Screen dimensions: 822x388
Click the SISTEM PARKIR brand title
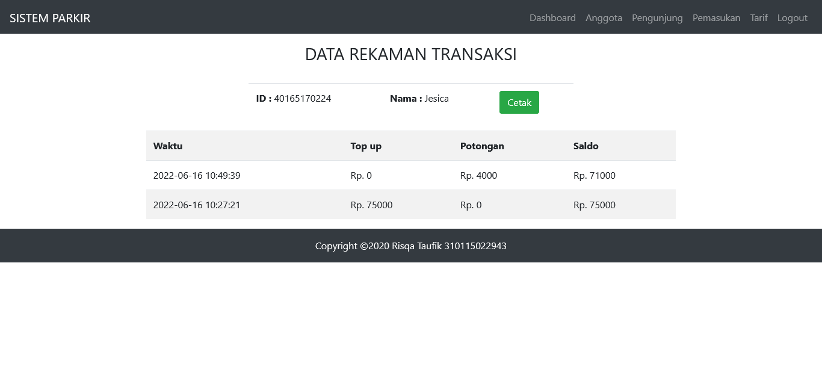click(50, 18)
